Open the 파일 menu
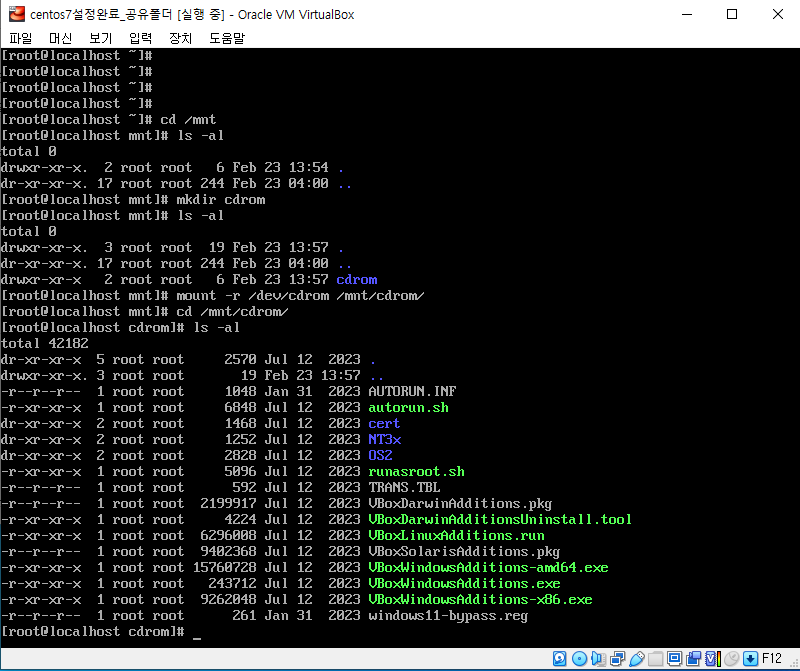This screenshot has height=671, width=800. [x=20, y=38]
